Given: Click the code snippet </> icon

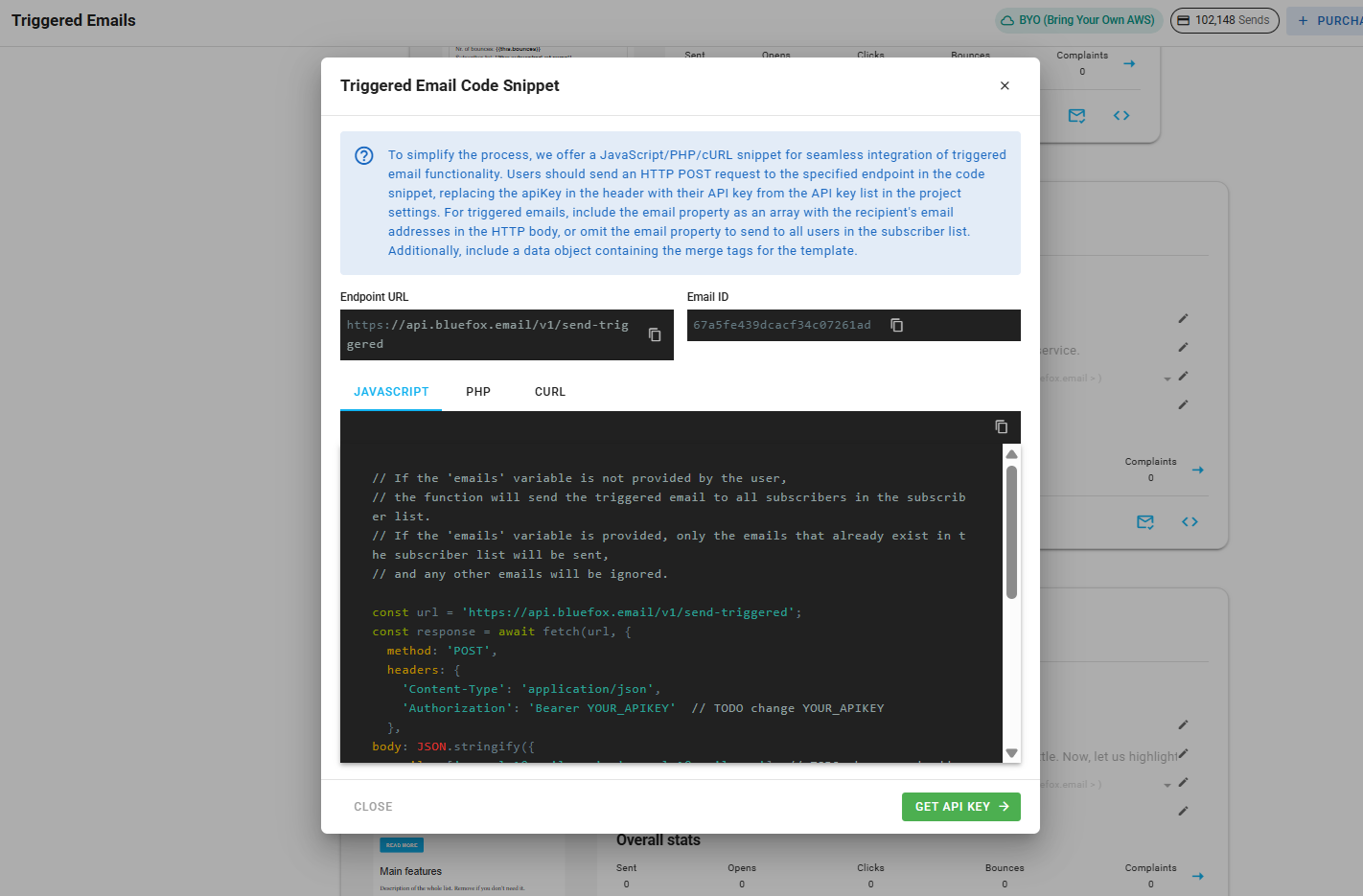Looking at the screenshot, I should click(1121, 115).
